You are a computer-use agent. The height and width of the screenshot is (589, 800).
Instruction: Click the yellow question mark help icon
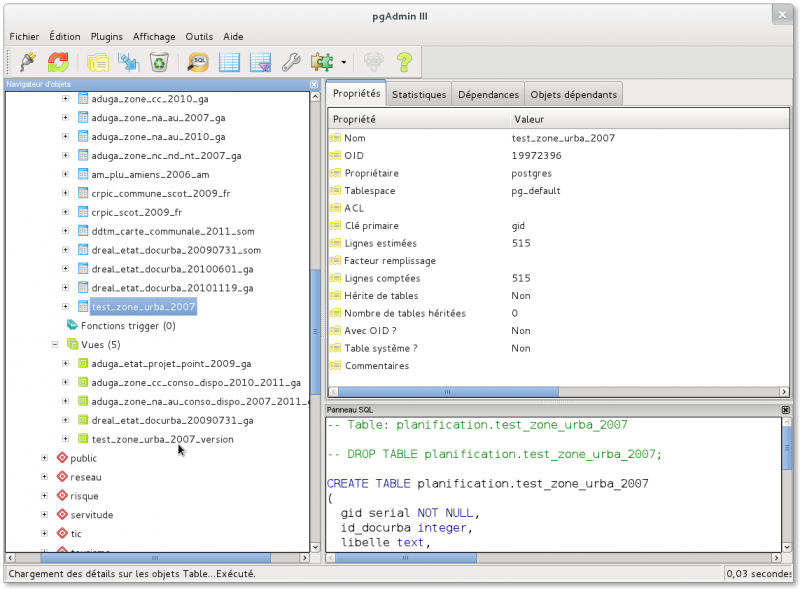tap(404, 62)
